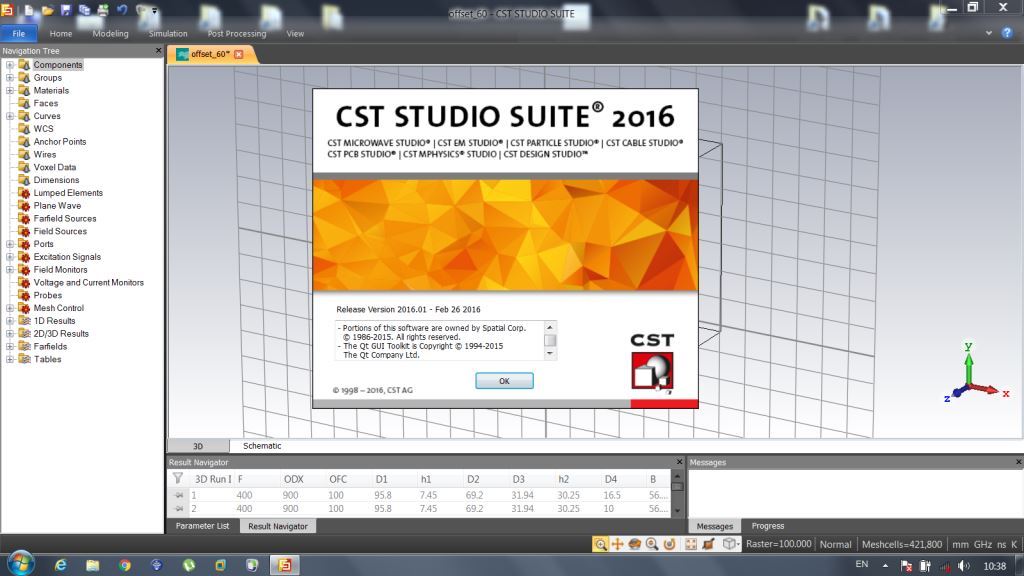Click the Meshcells=421,800 status bar entry
The image size is (1024, 576).
coord(901,544)
